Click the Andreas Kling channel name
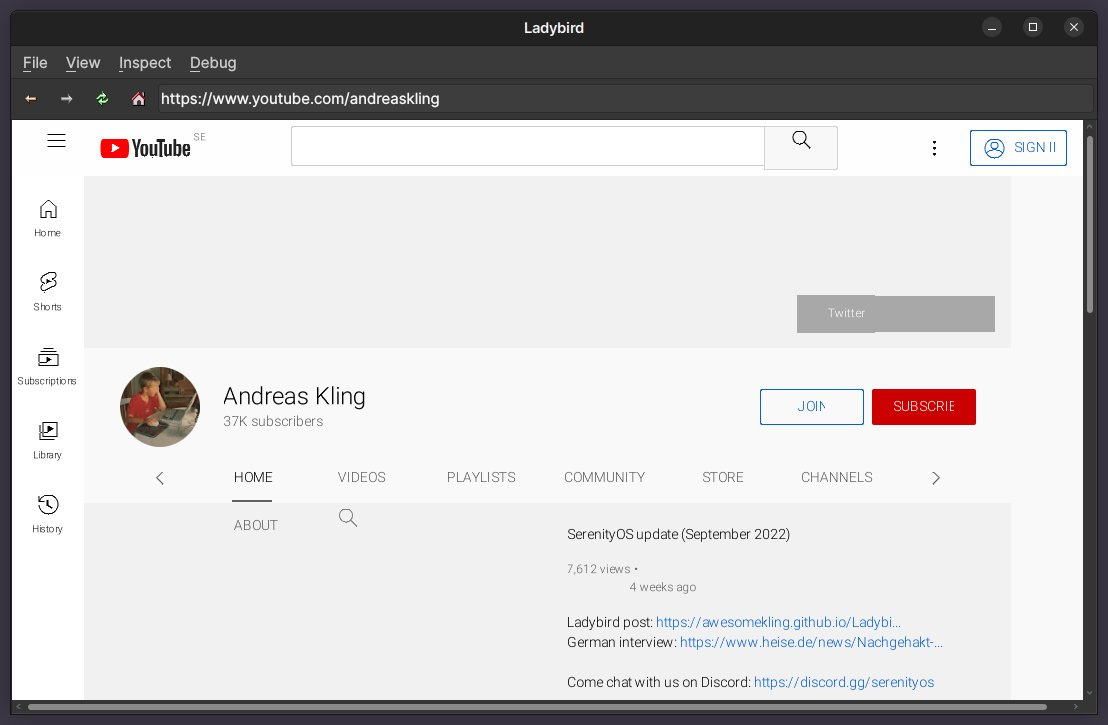Viewport: 1108px width, 725px height. click(294, 396)
